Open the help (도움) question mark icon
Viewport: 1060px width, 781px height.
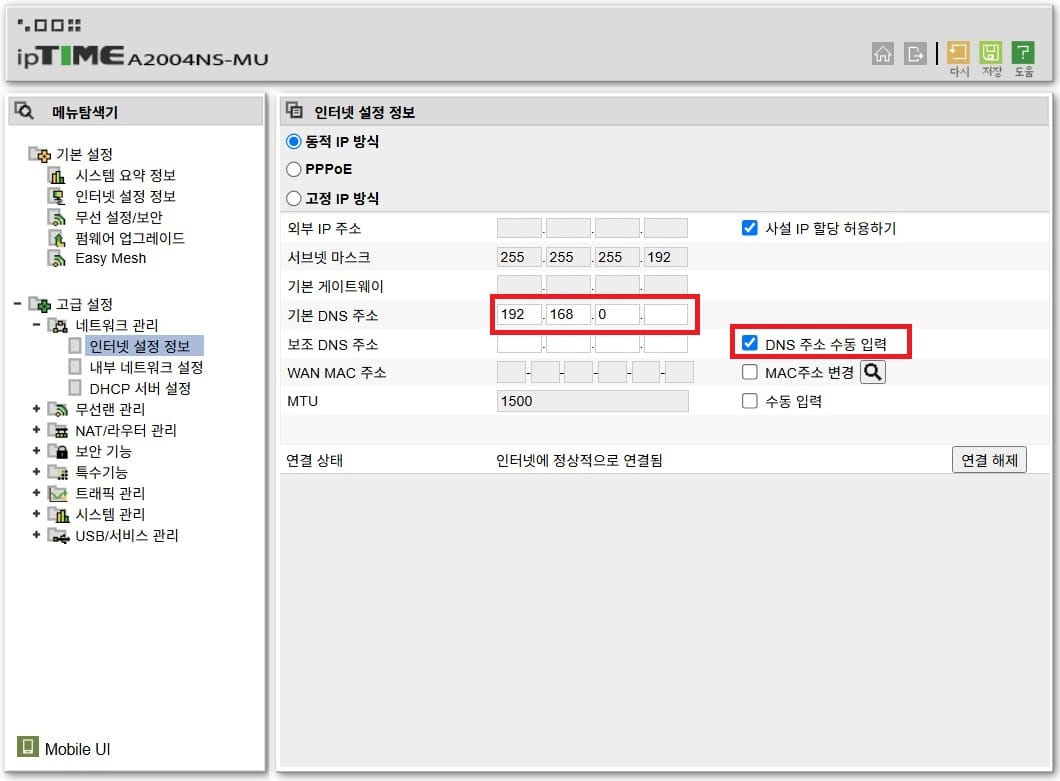pos(1023,53)
